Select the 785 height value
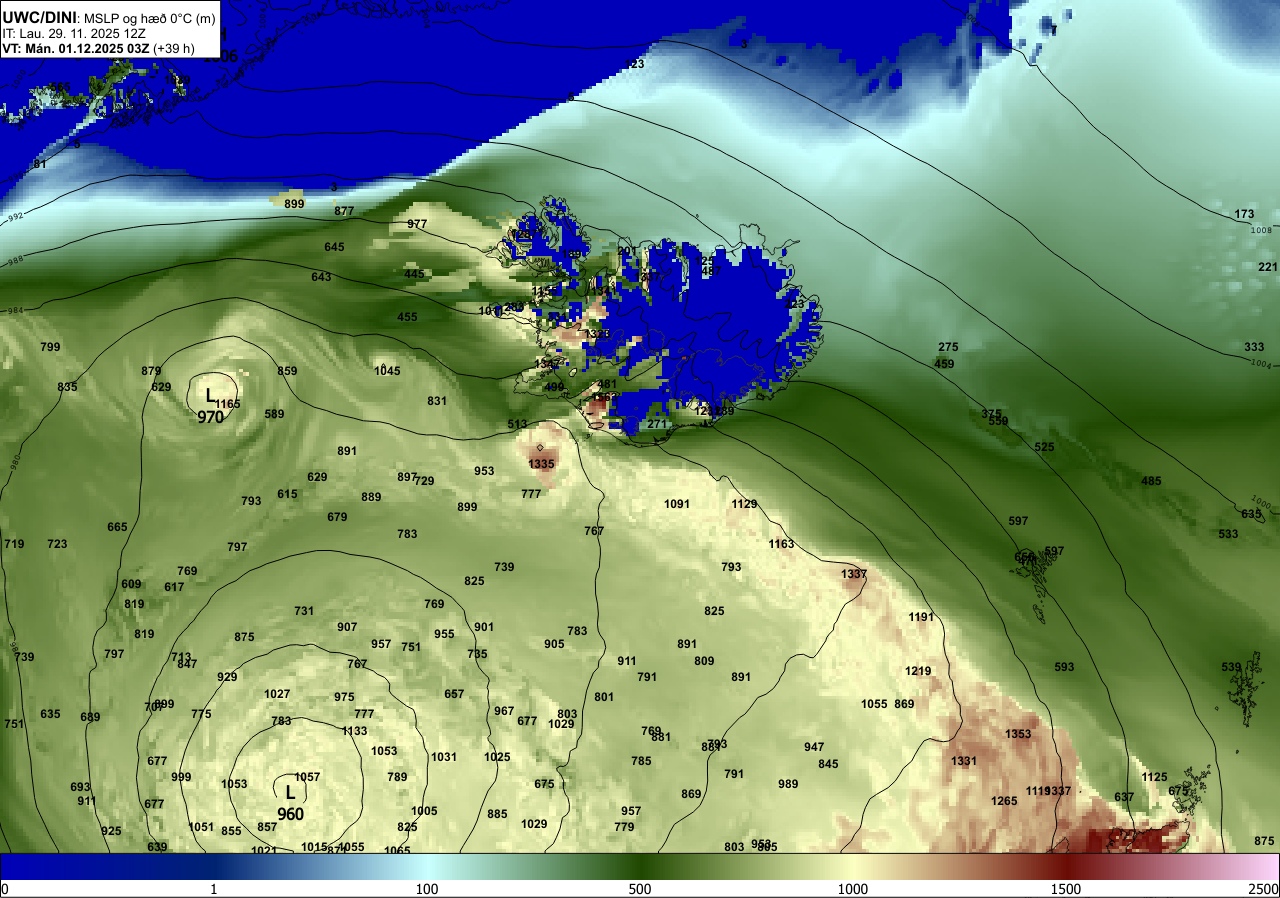The width and height of the screenshot is (1280, 898). click(641, 761)
